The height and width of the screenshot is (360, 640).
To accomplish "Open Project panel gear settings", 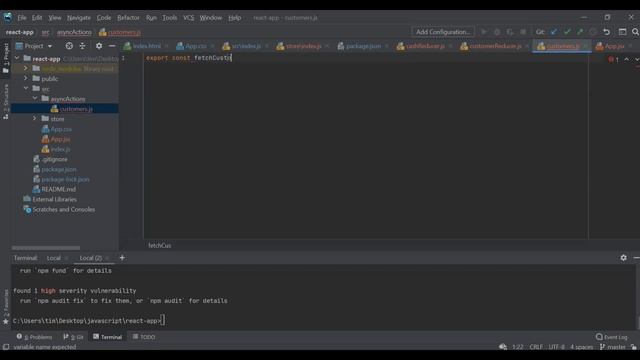I will pyautogui.click(x=99, y=46).
